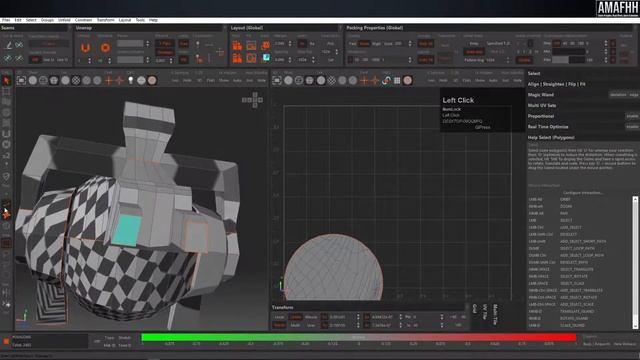Click the Margin stepper in Layout panel

coord(290,43)
